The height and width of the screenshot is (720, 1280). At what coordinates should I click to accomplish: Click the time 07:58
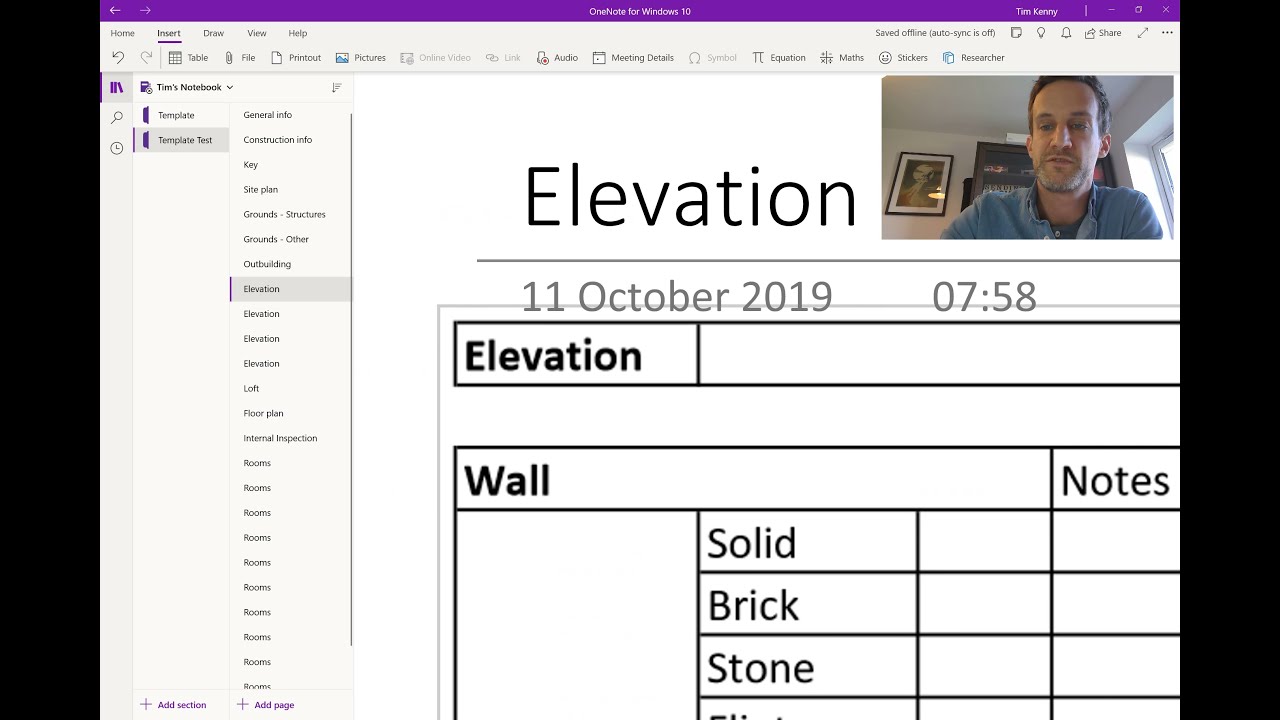tap(984, 297)
